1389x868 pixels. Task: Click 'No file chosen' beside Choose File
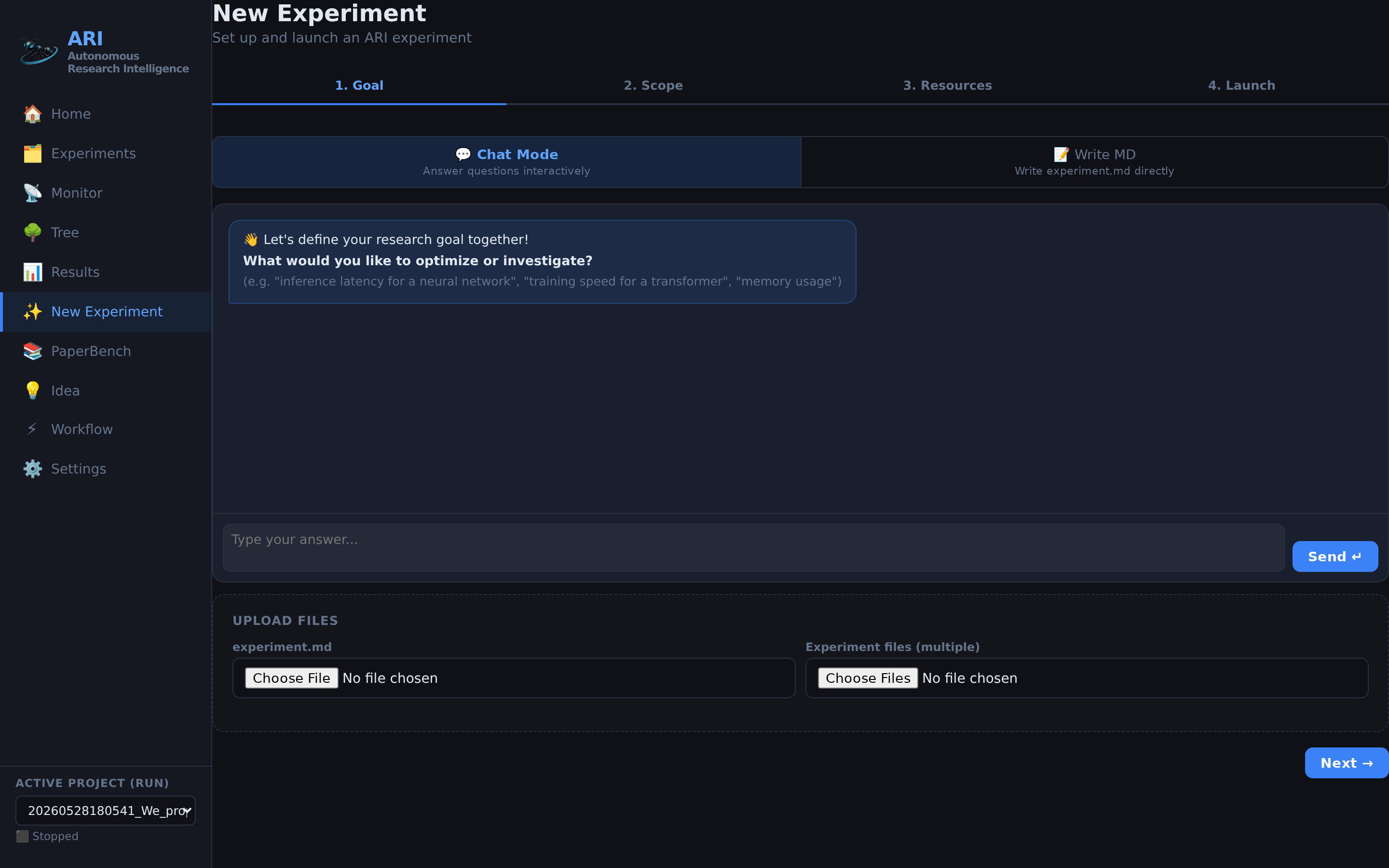(390, 678)
